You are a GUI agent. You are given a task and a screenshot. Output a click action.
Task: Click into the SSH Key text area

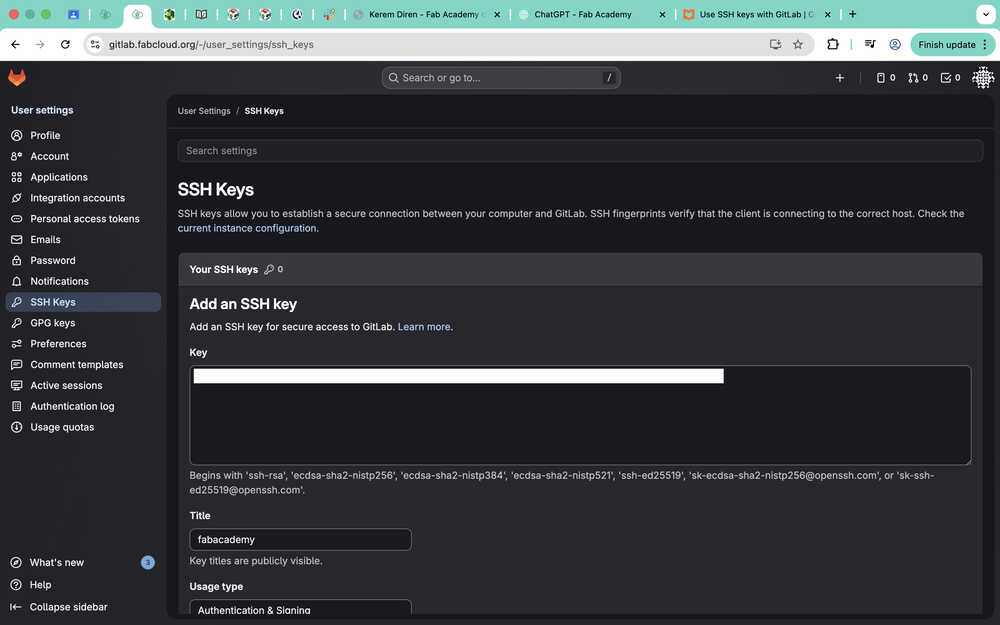click(580, 420)
